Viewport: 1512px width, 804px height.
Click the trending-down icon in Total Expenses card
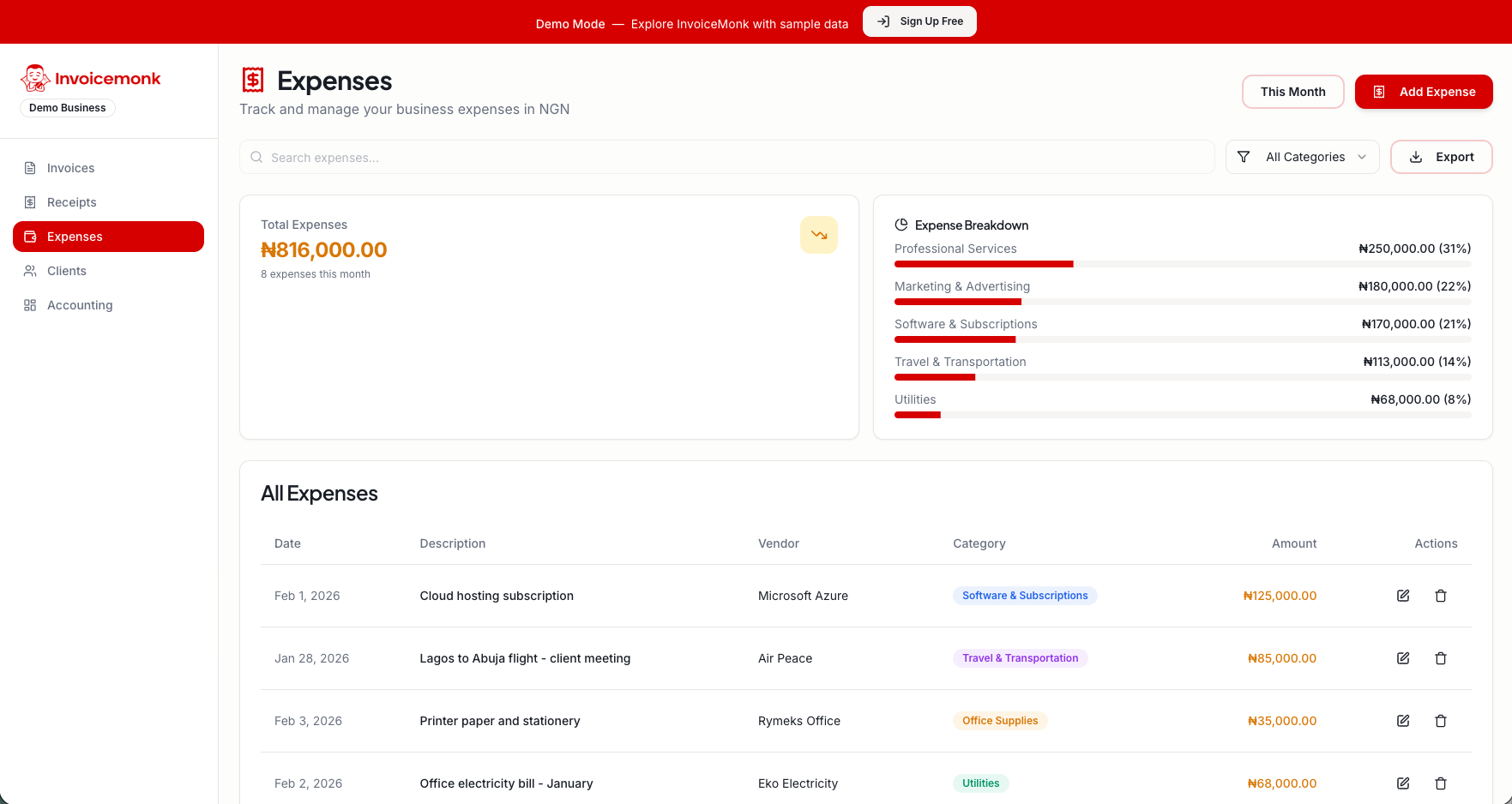(819, 235)
